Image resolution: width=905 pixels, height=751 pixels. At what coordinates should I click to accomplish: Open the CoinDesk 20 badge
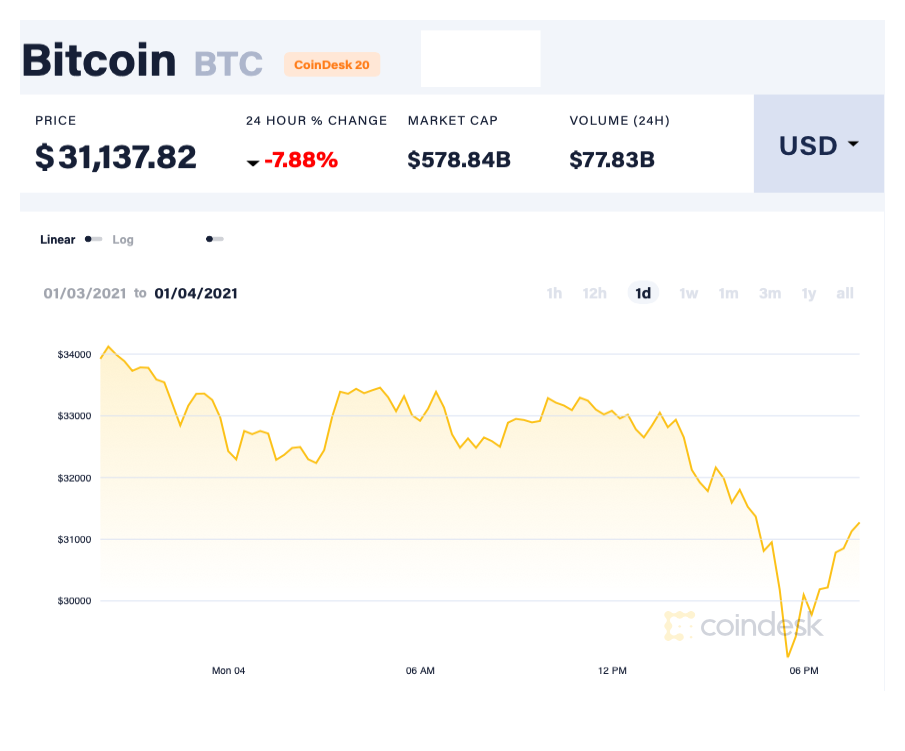coord(332,64)
